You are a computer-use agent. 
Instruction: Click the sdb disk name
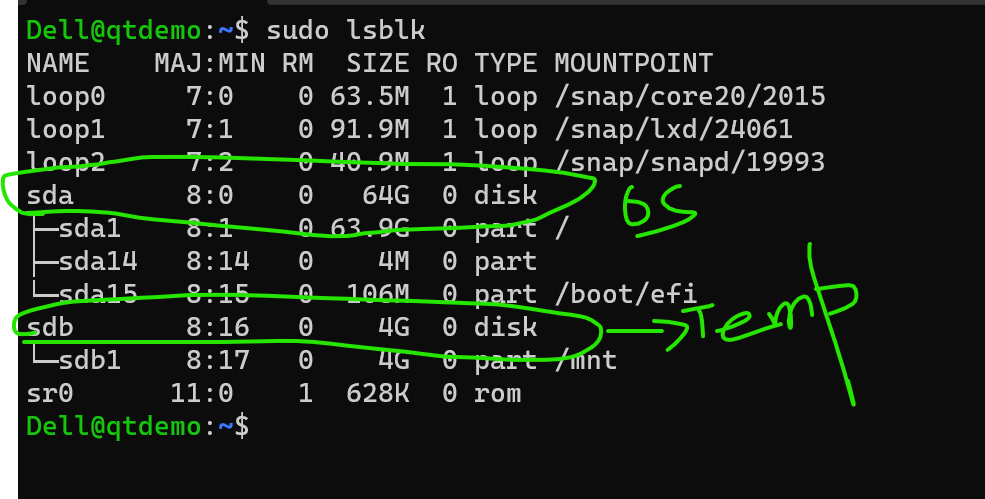click(50, 327)
